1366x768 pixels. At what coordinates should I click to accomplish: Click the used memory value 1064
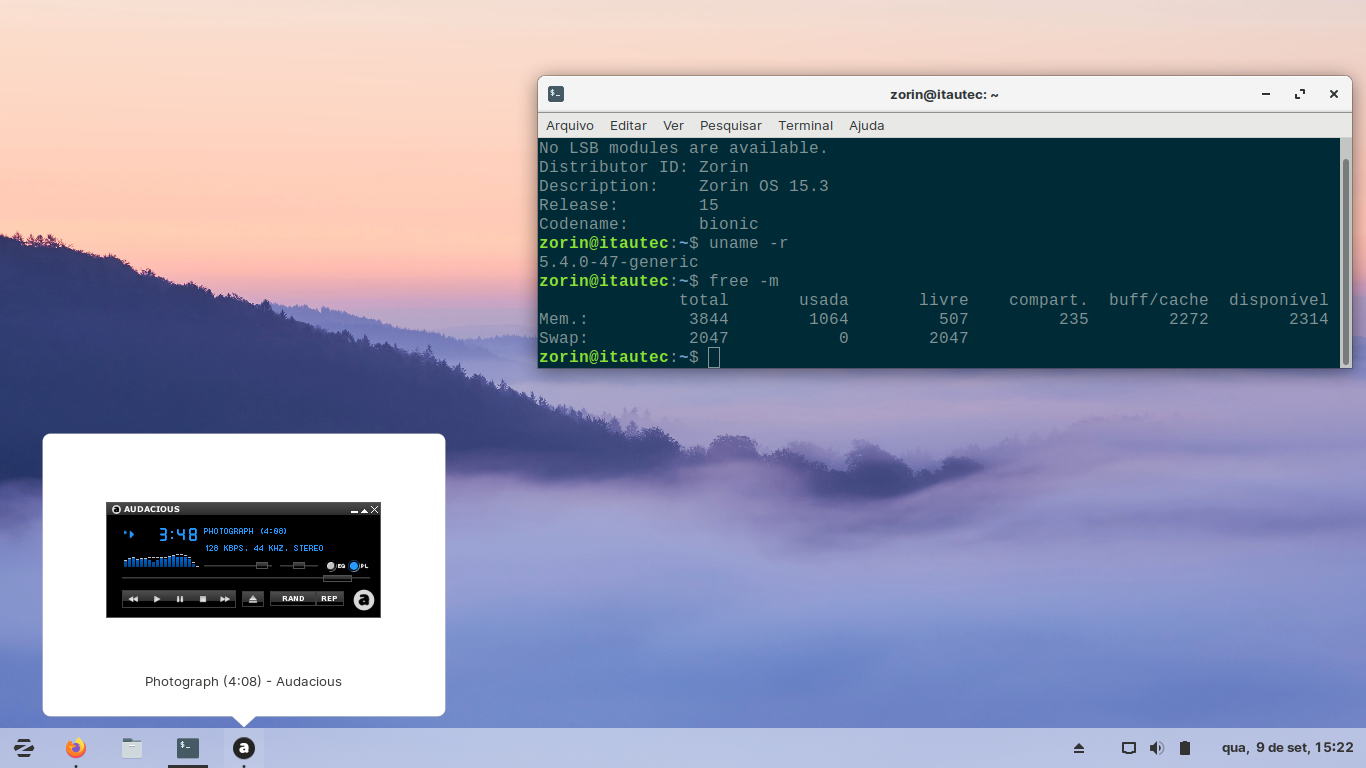[x=829, y=320]
